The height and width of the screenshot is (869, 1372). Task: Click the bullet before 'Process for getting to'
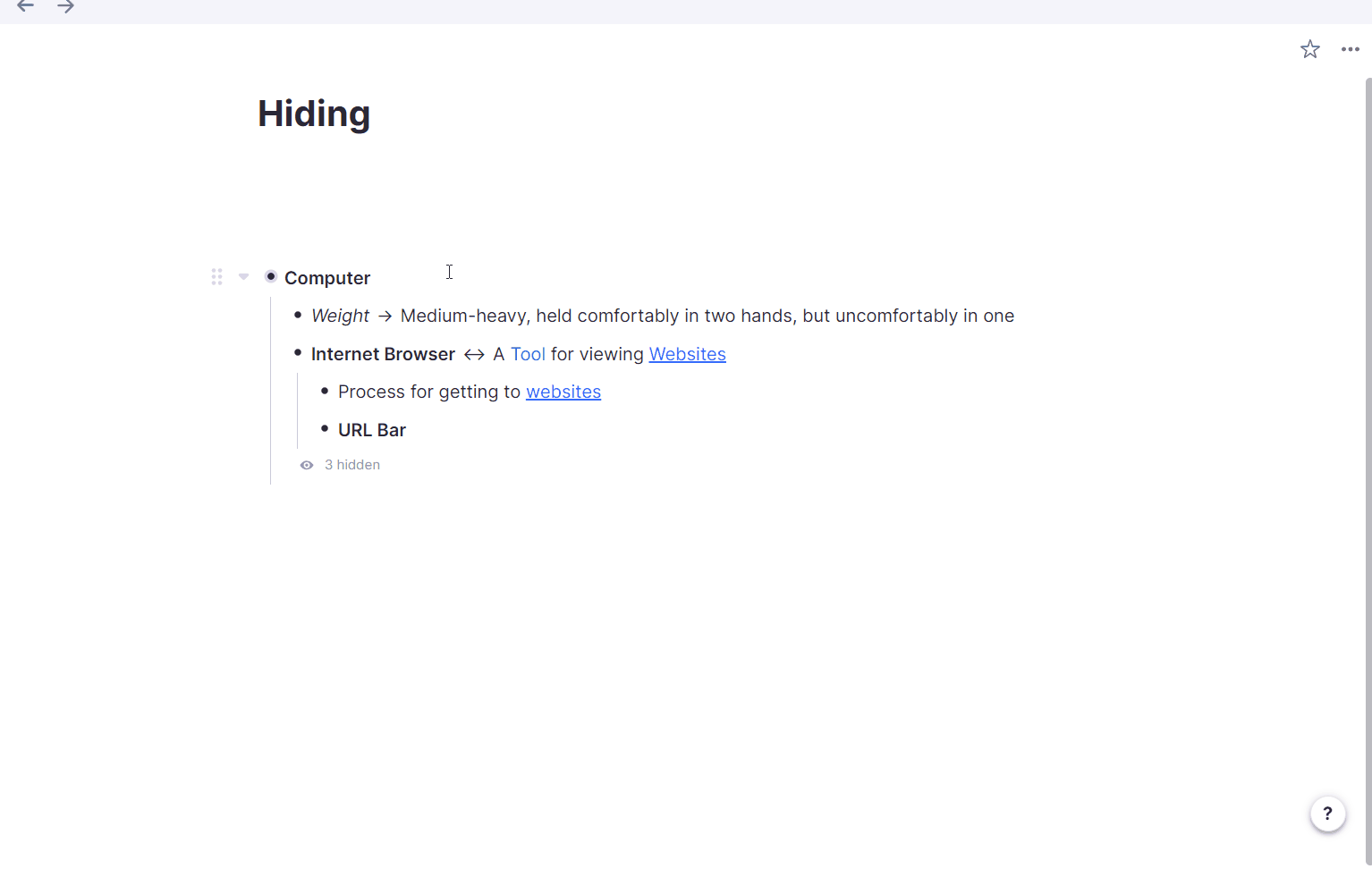click(x=325, y=391)
